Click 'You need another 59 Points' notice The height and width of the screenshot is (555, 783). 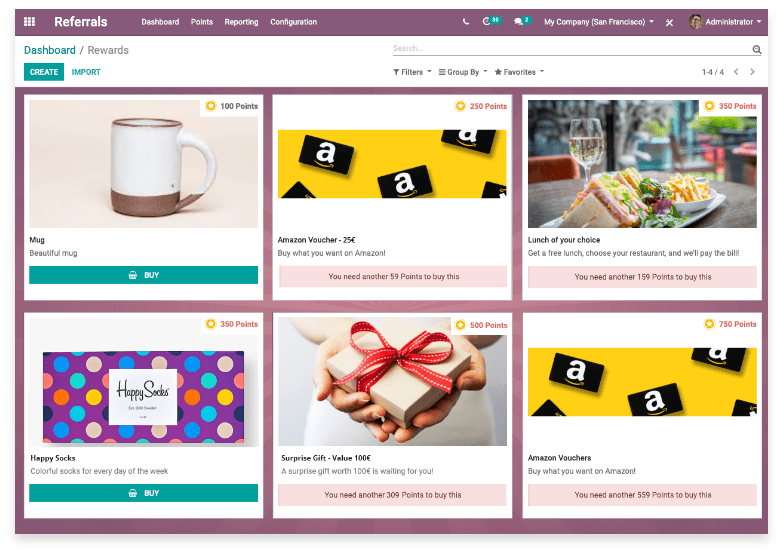click(x=393, y=276)
